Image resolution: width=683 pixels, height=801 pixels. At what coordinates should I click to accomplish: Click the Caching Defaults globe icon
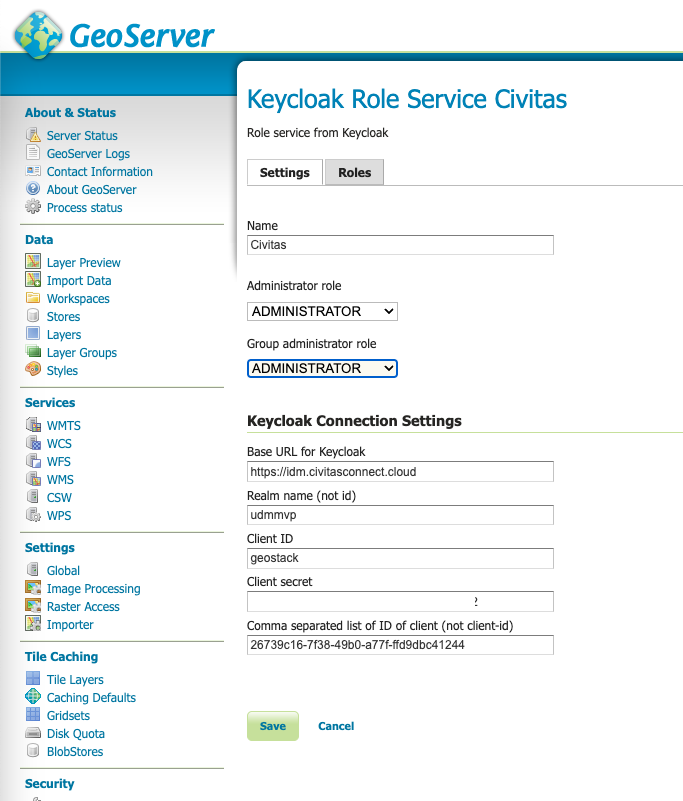click(x=33, y=696)
